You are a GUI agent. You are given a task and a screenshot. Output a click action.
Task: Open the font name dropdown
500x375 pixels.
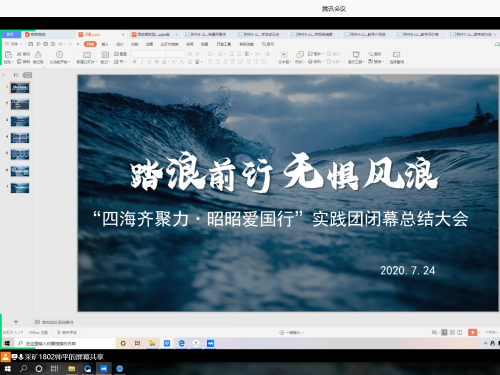(x=148, y=54)
